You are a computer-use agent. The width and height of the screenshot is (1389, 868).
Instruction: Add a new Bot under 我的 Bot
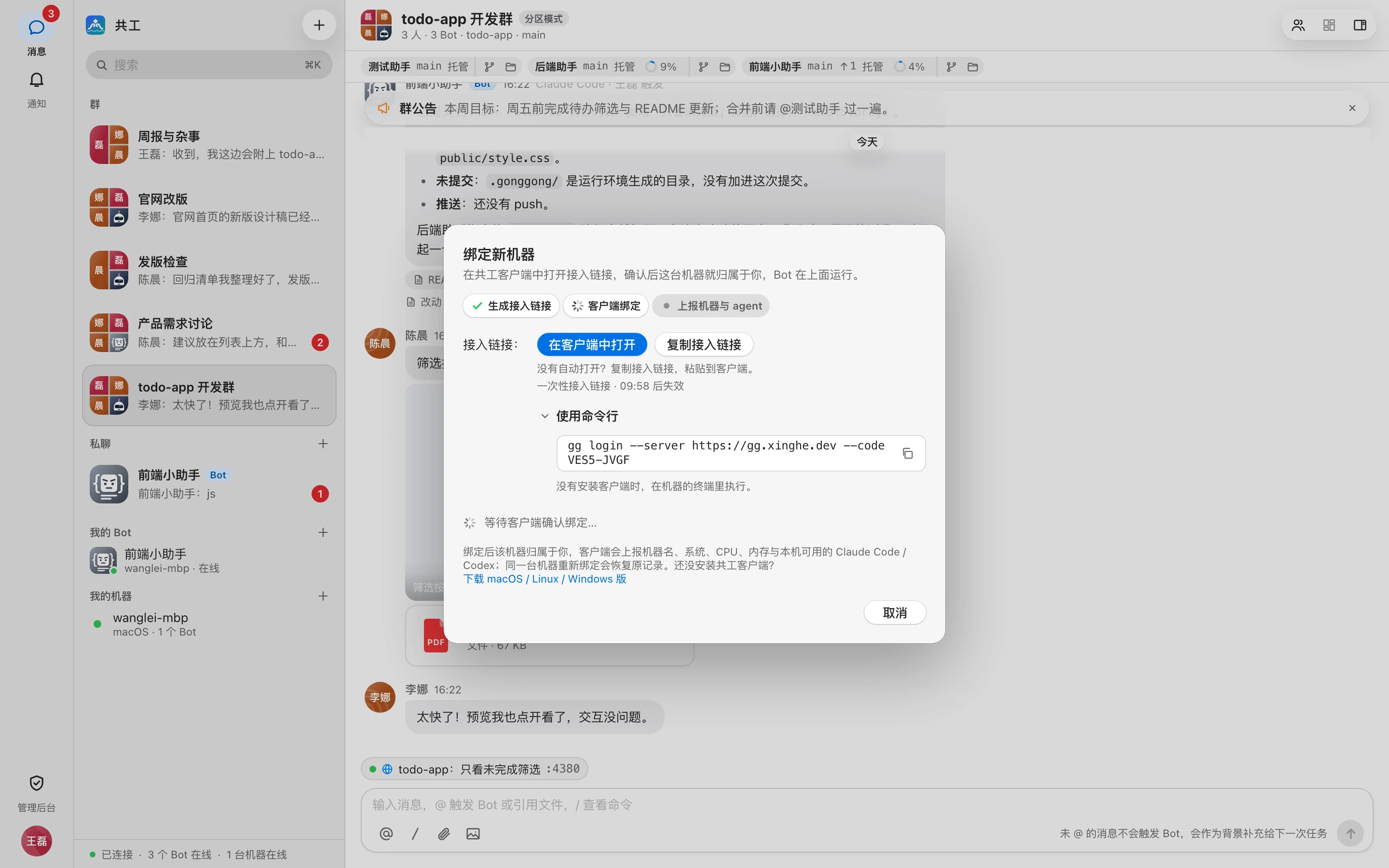[x=323, y=533]
